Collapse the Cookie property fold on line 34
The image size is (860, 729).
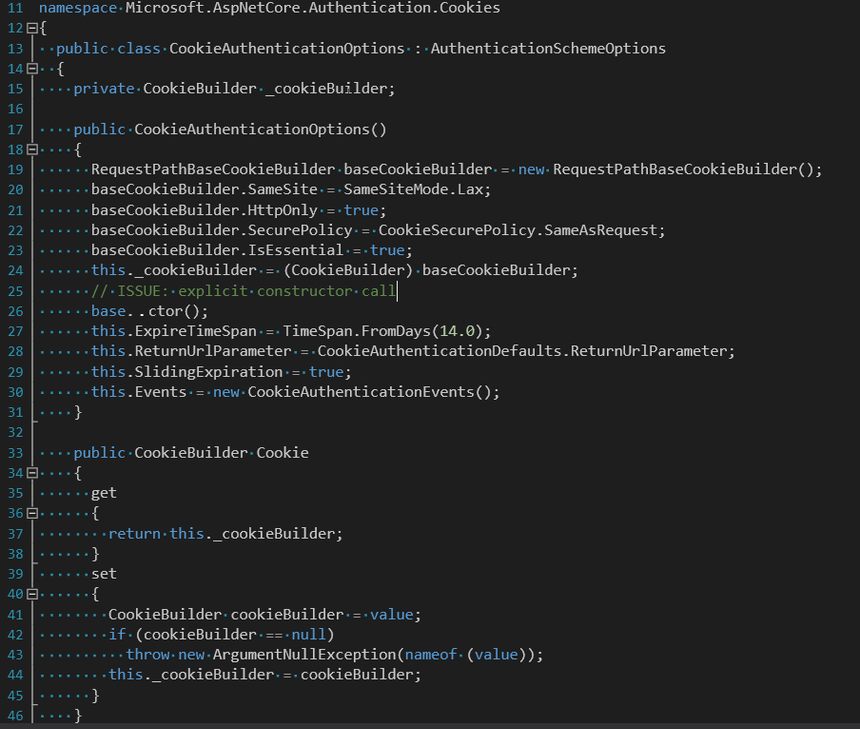31,473
